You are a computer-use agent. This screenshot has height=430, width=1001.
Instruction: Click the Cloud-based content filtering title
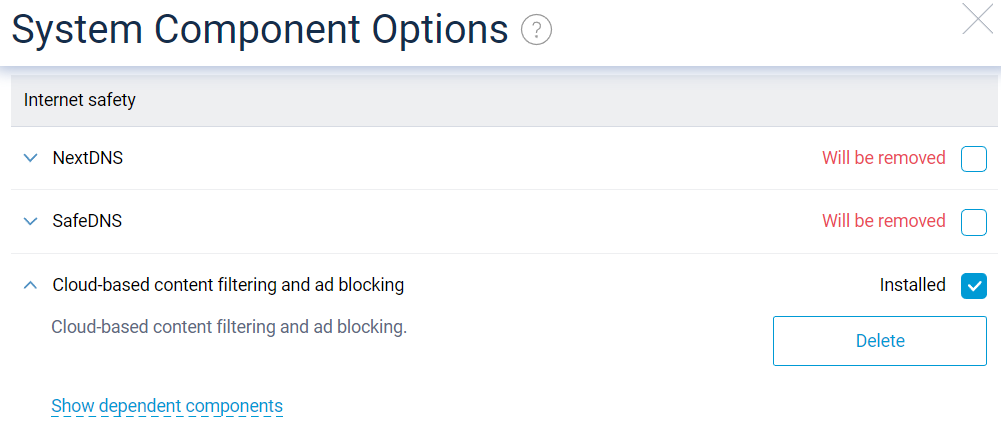pos(228,285)
